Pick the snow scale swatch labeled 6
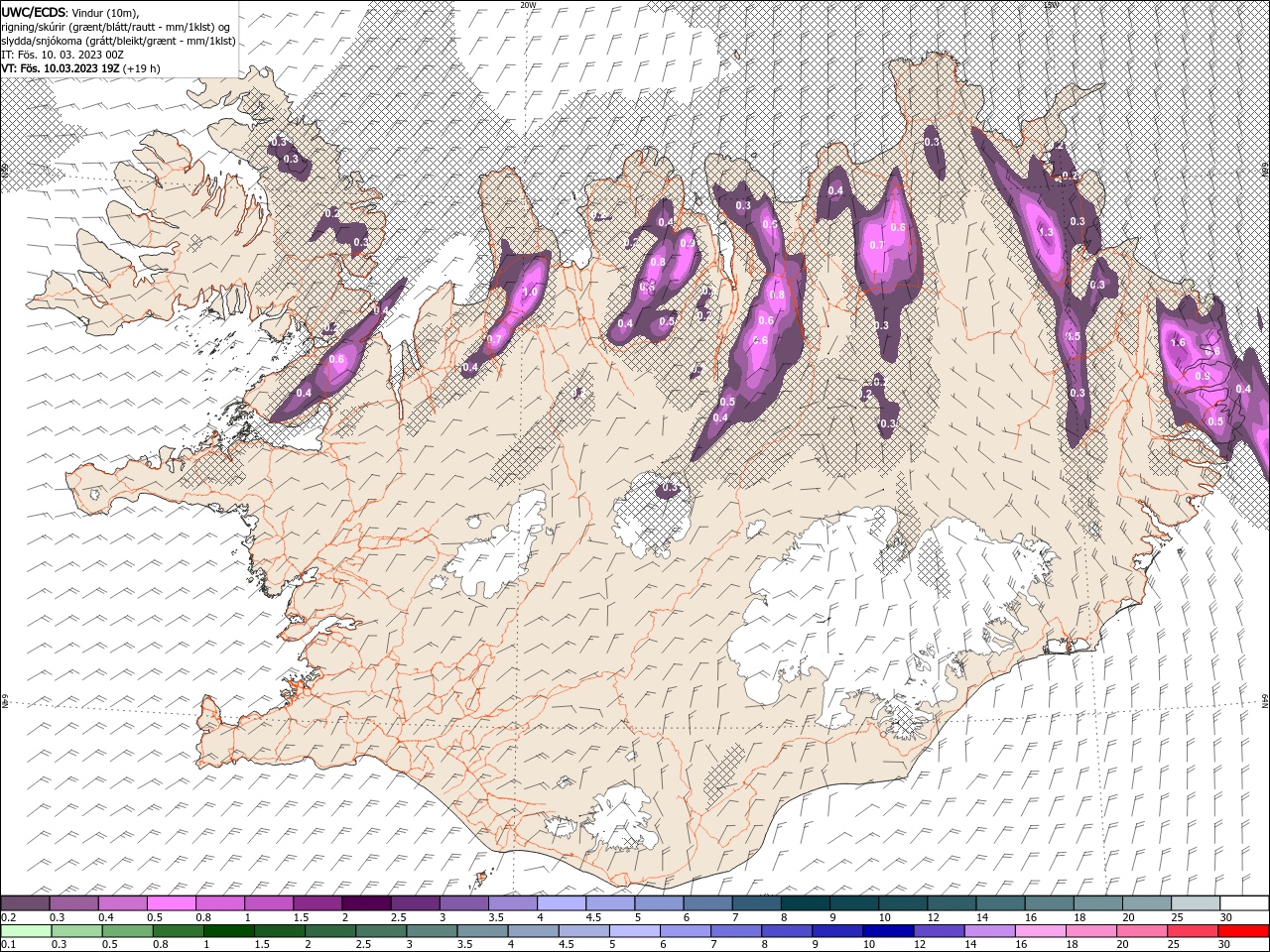The width and height of the screenshot is (1270, 952). pos(706,903)
